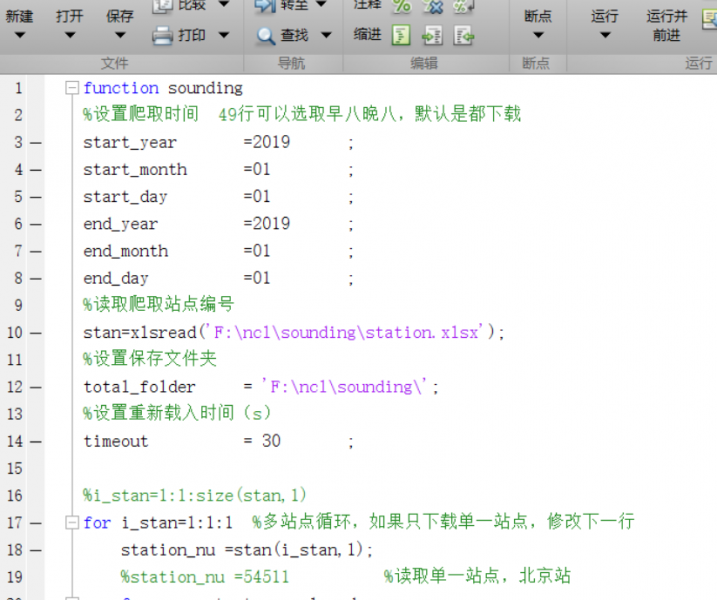Viewport: 717px width, 600px height.
Task: Collapse the for i_stan loop block
Action: coord(71,522)
